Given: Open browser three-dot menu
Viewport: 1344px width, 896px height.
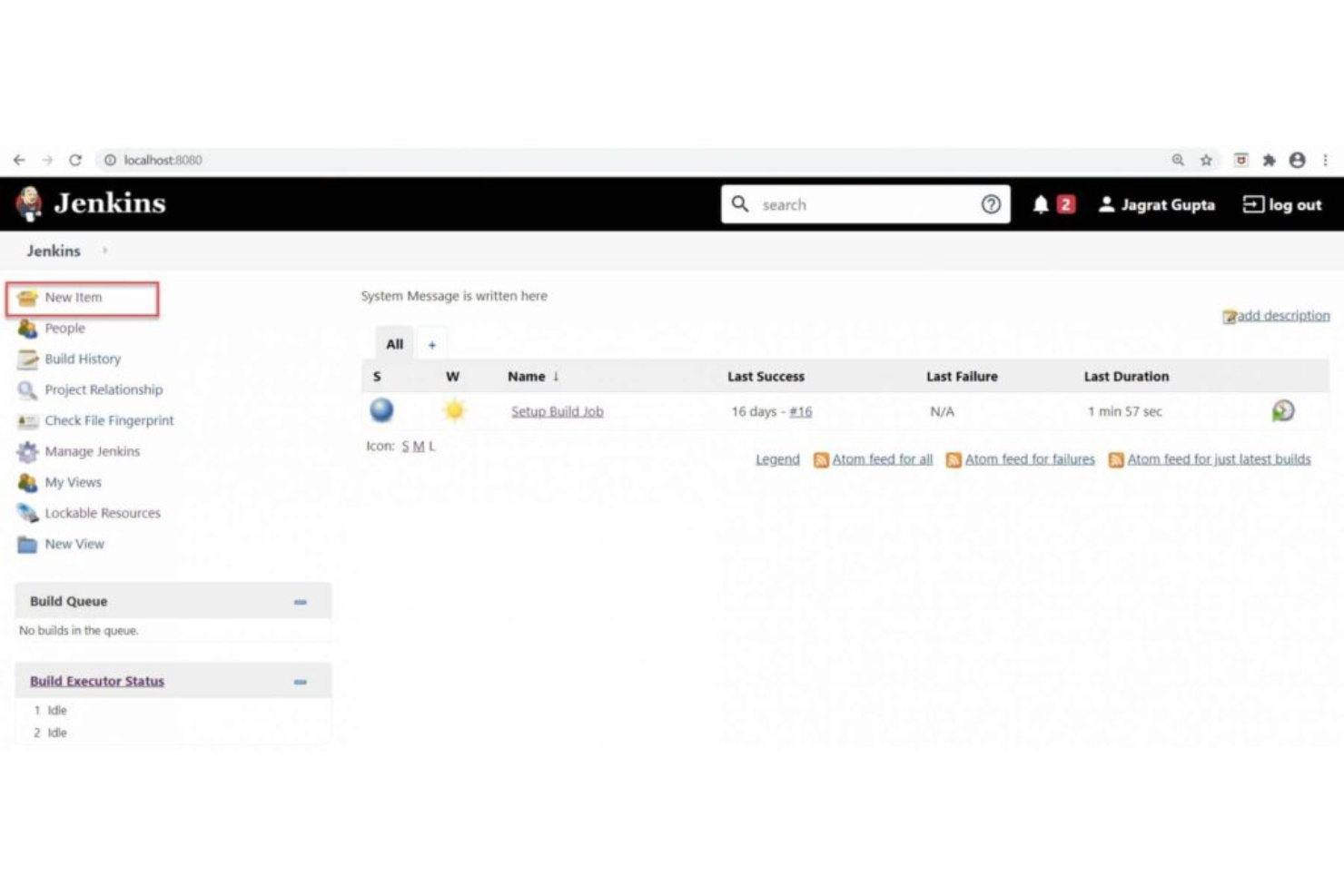Looking at the screenshot, I should click(1326, 160).
